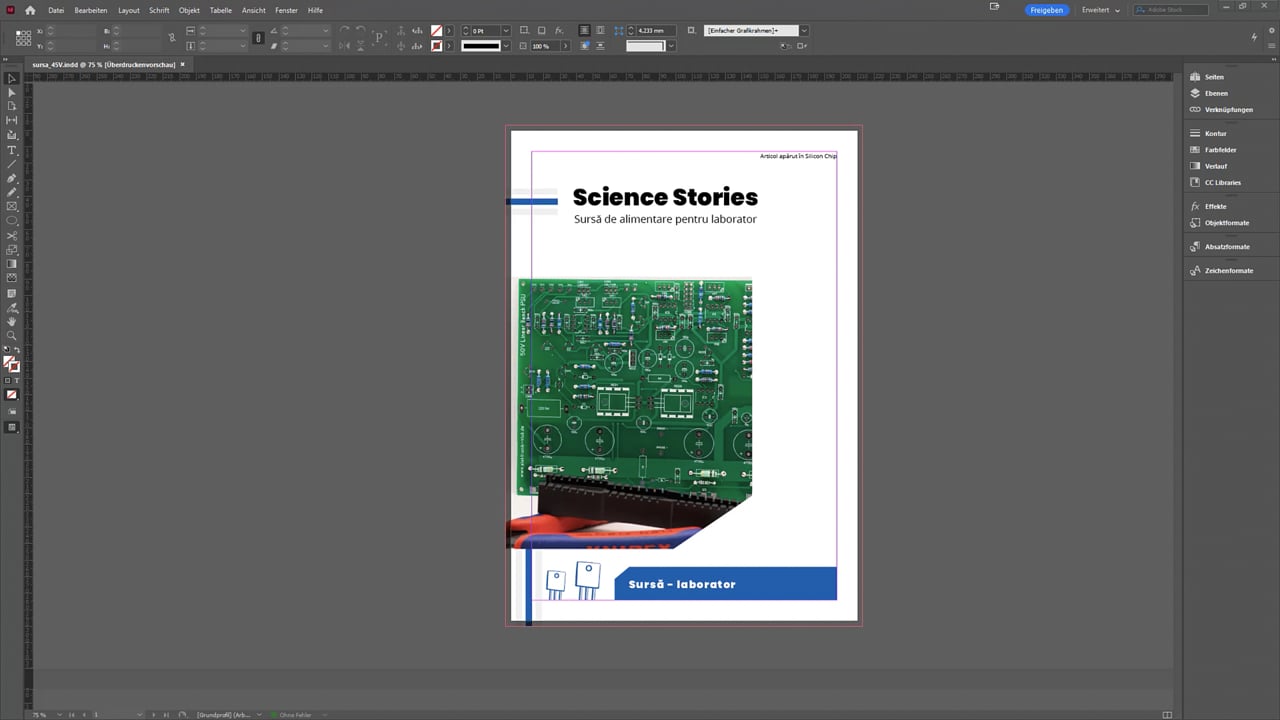The height and width of the screenshot is (720, 1280).
Task: Select the Type tool
Action: tap(12, 150)
